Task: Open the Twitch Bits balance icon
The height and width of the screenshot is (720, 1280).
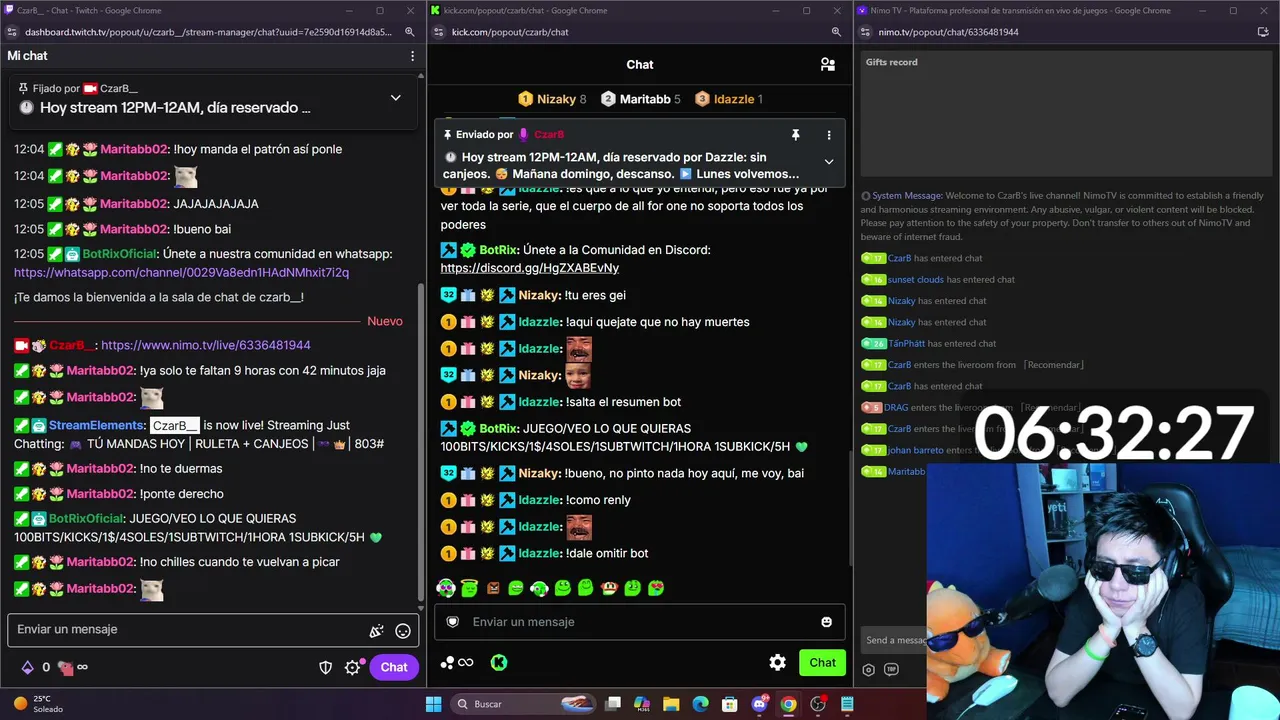Action: [x=27, y=667]
